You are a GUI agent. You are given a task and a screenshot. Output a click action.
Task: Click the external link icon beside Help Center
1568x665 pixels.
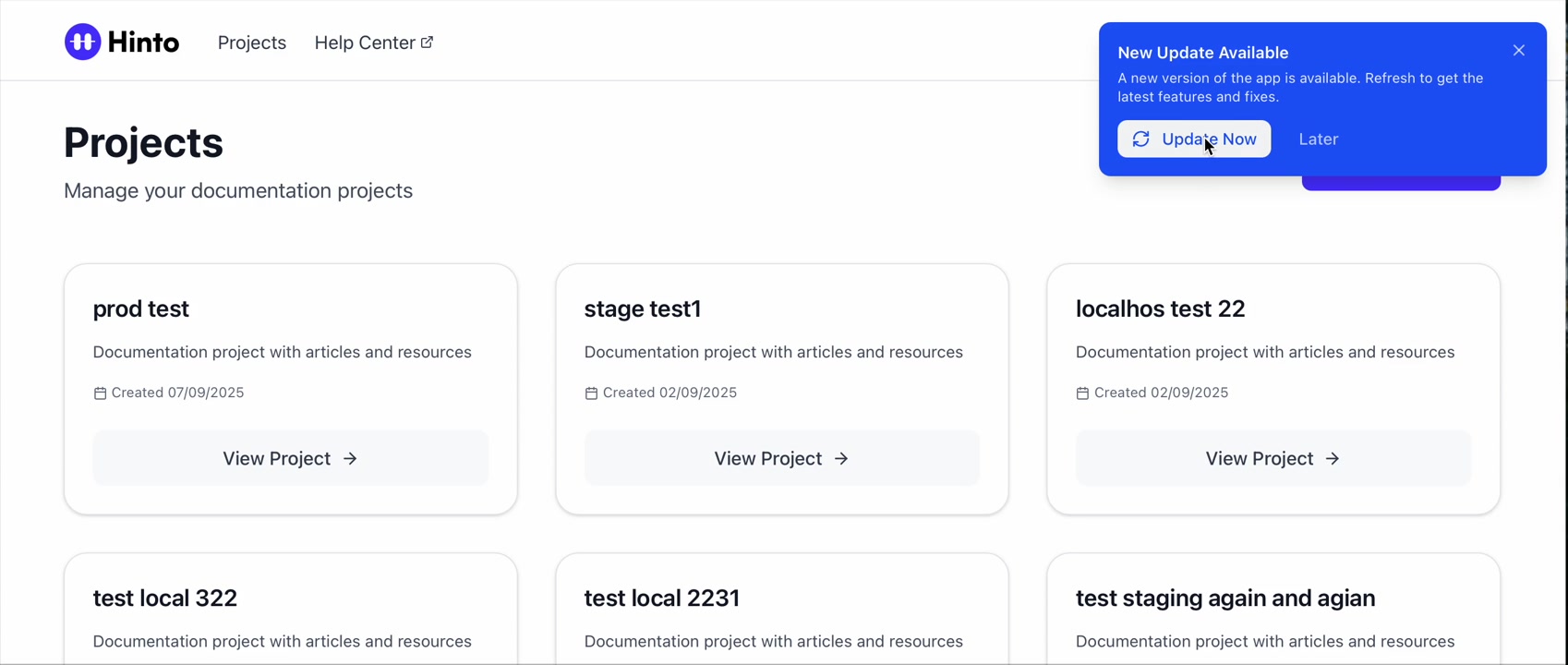[427, 42]
